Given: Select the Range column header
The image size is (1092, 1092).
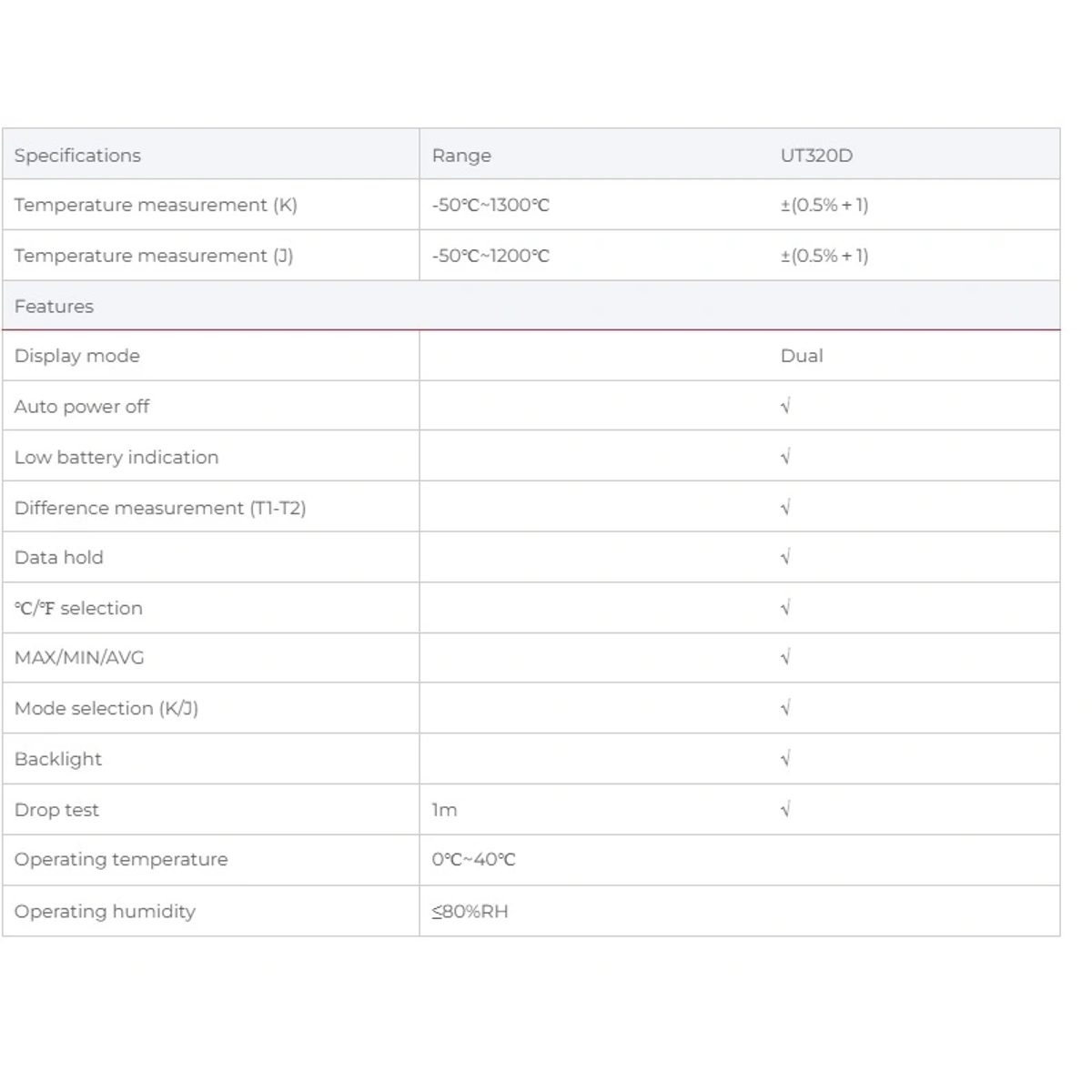Looking at the screenshot, I should click(461, 156).
